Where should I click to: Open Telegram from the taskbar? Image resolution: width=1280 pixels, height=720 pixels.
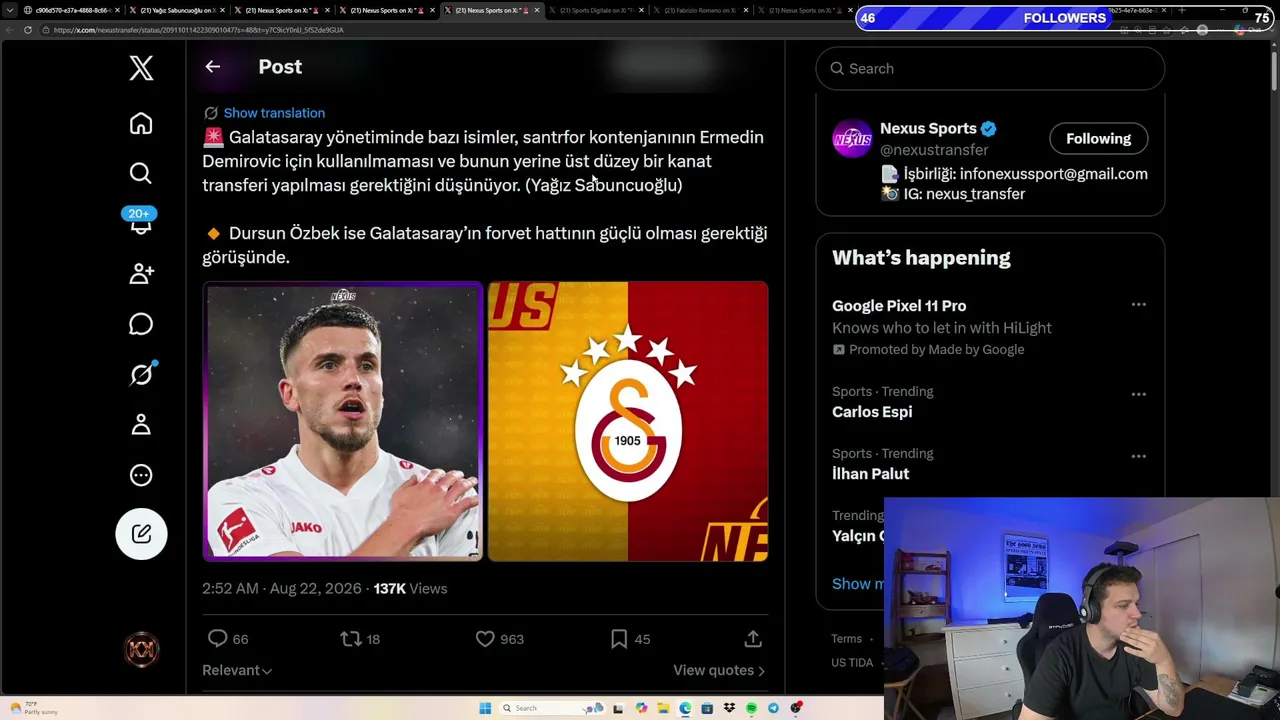(x=773, y=708)
